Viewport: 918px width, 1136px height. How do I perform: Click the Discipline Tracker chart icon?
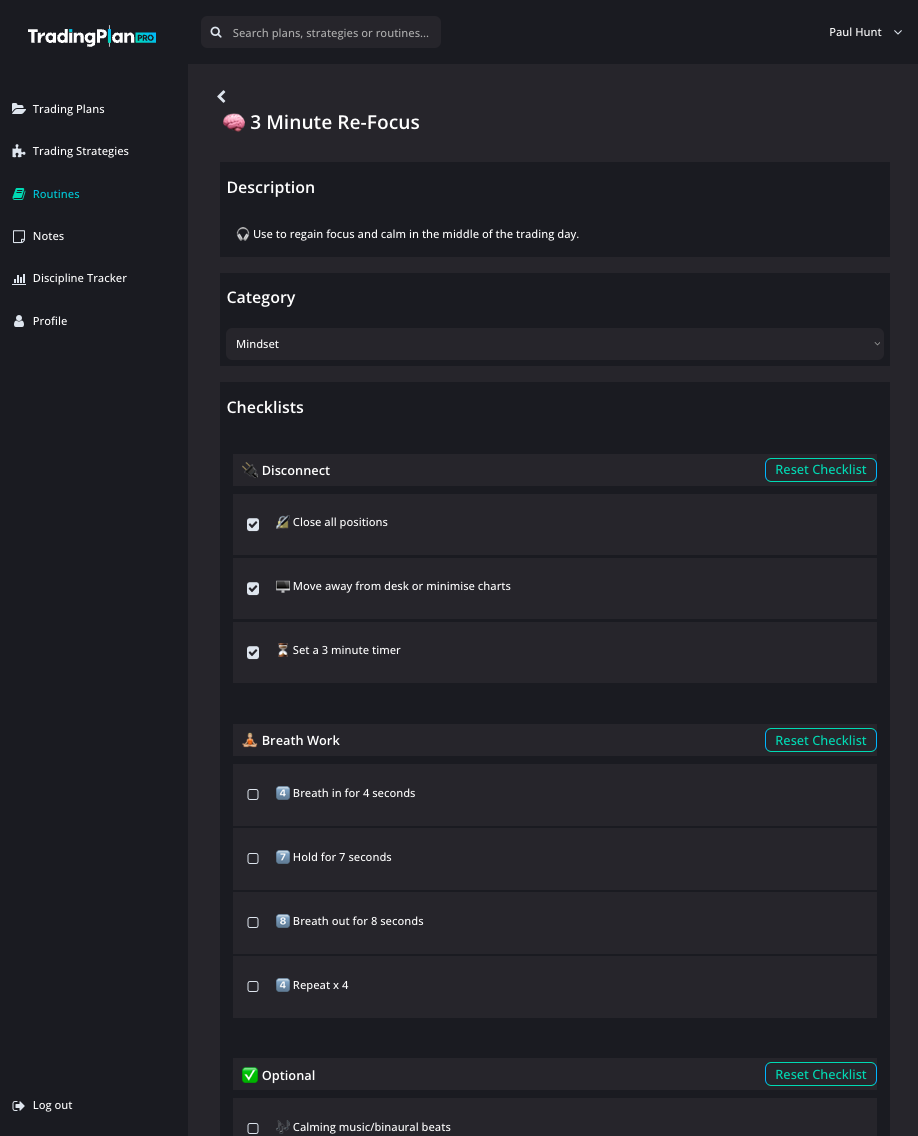[x=19, y=279]
